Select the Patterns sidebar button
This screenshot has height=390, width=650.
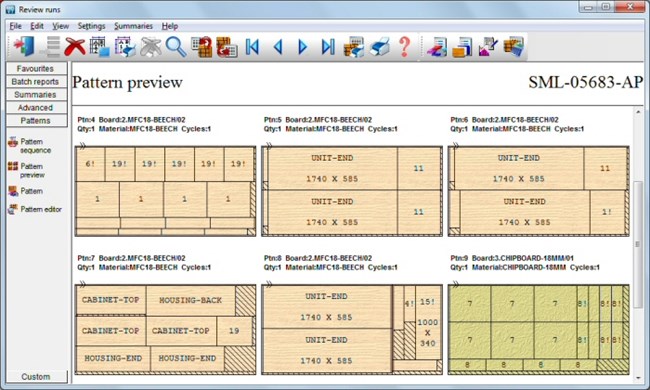36,121
